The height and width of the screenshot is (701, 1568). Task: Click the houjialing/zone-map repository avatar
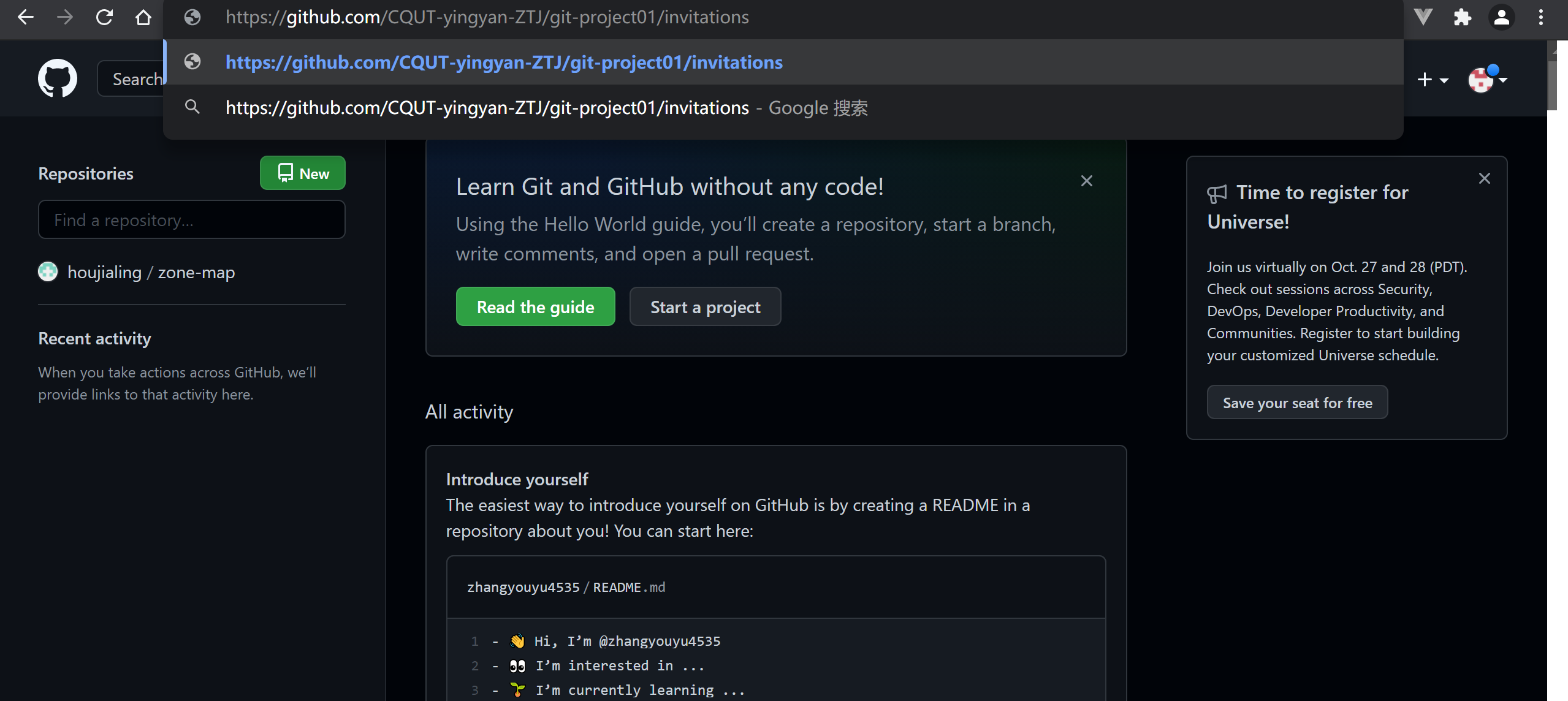(x=47, y=271)
